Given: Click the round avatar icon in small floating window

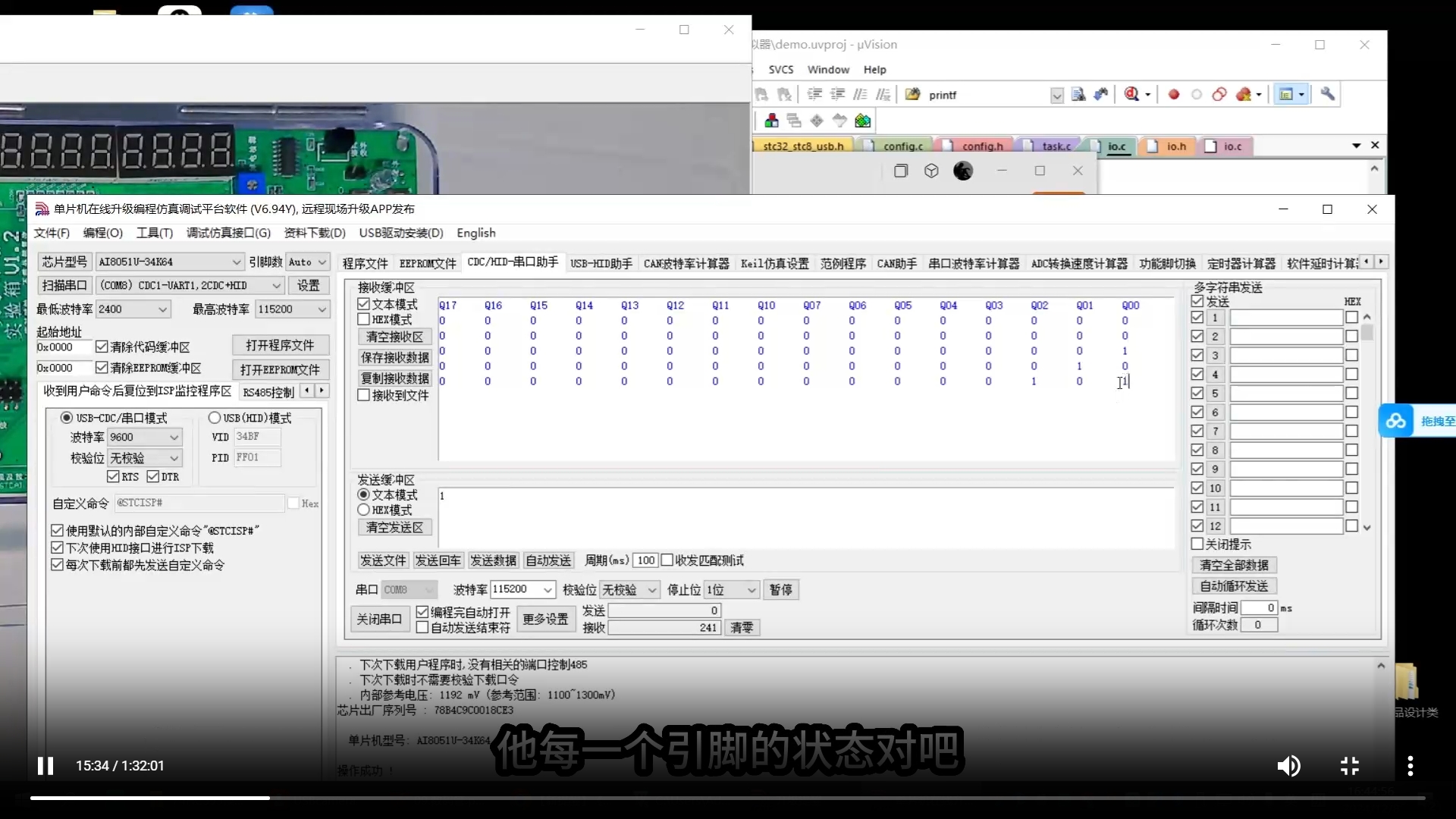Looking at the screenshot, I should tap(963, 171).
